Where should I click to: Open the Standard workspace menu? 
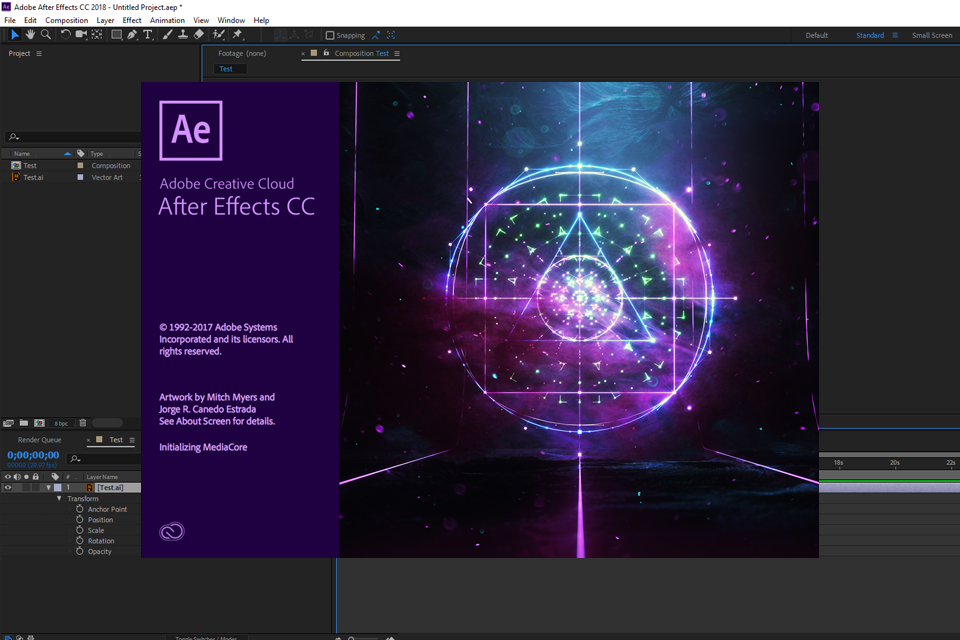coord(895,36)
